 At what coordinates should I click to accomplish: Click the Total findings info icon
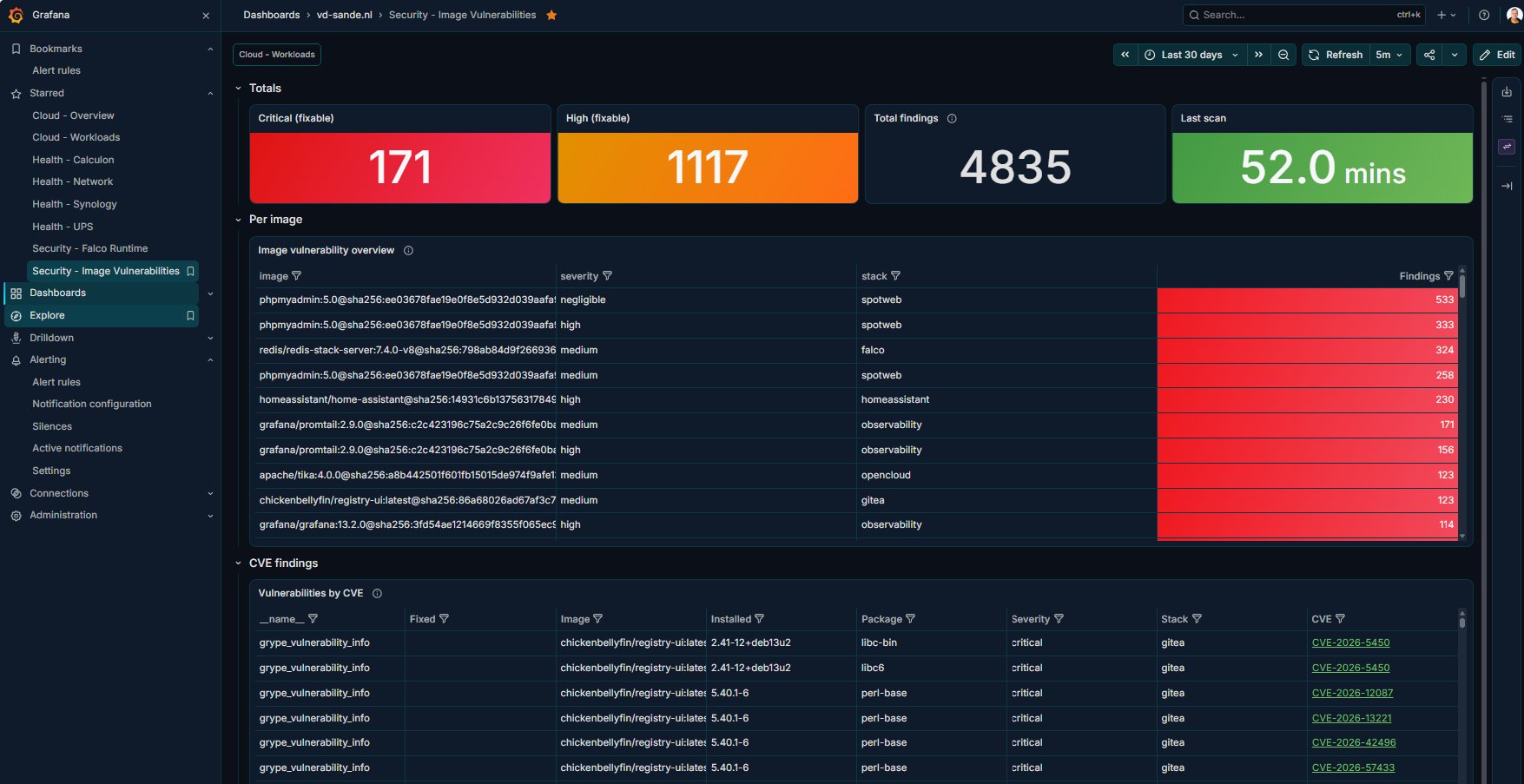(x=952, y=118)
